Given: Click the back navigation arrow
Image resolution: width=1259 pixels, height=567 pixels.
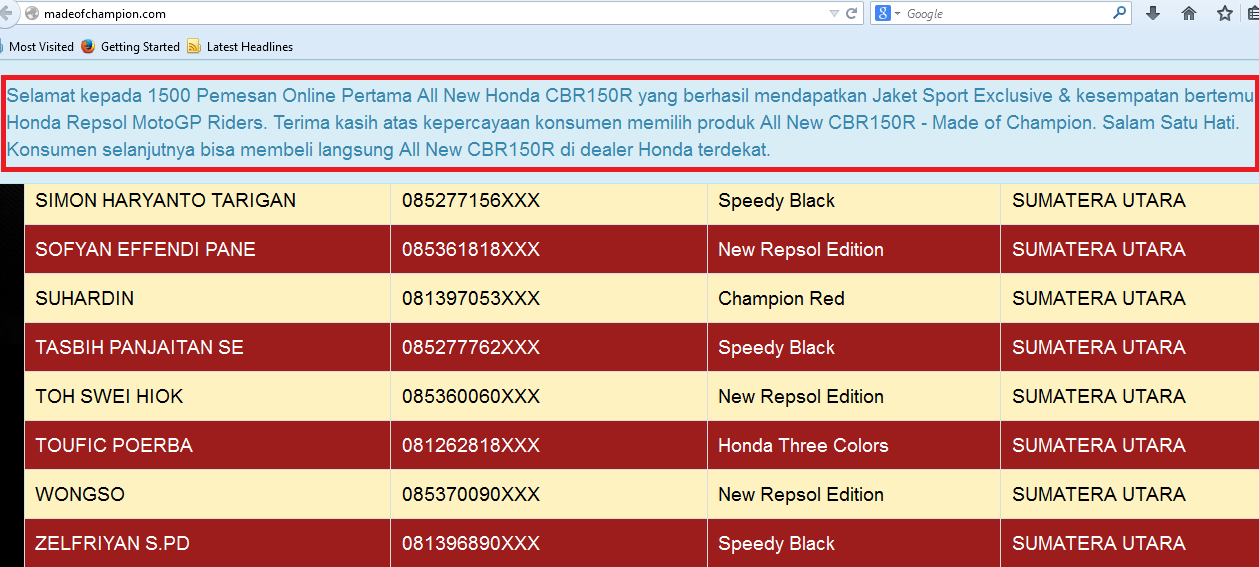Looking at the screenshot, I should pos(6,14).
